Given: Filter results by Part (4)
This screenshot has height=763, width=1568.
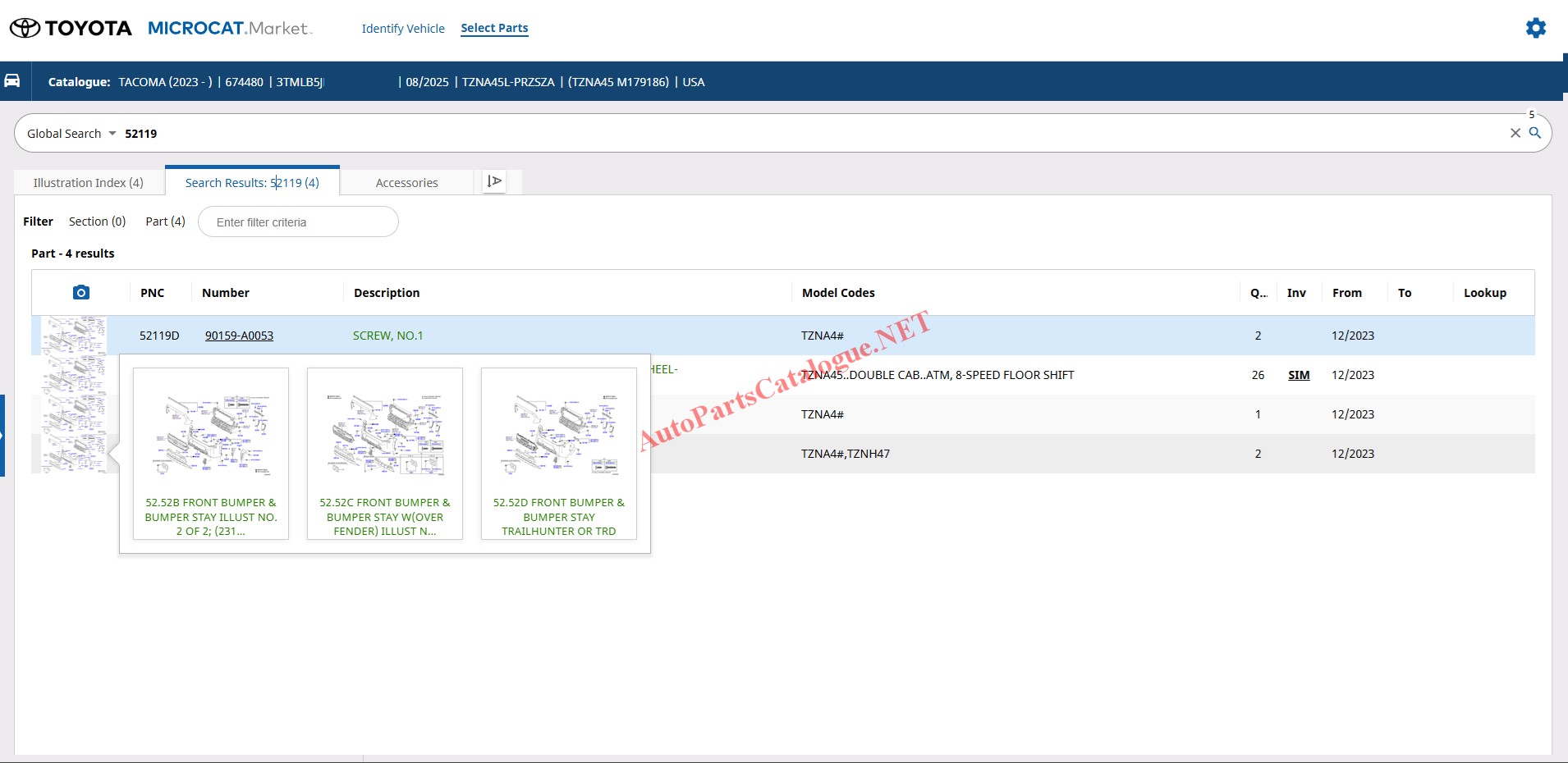Looking at the screenshot, I should click(165, 222).
